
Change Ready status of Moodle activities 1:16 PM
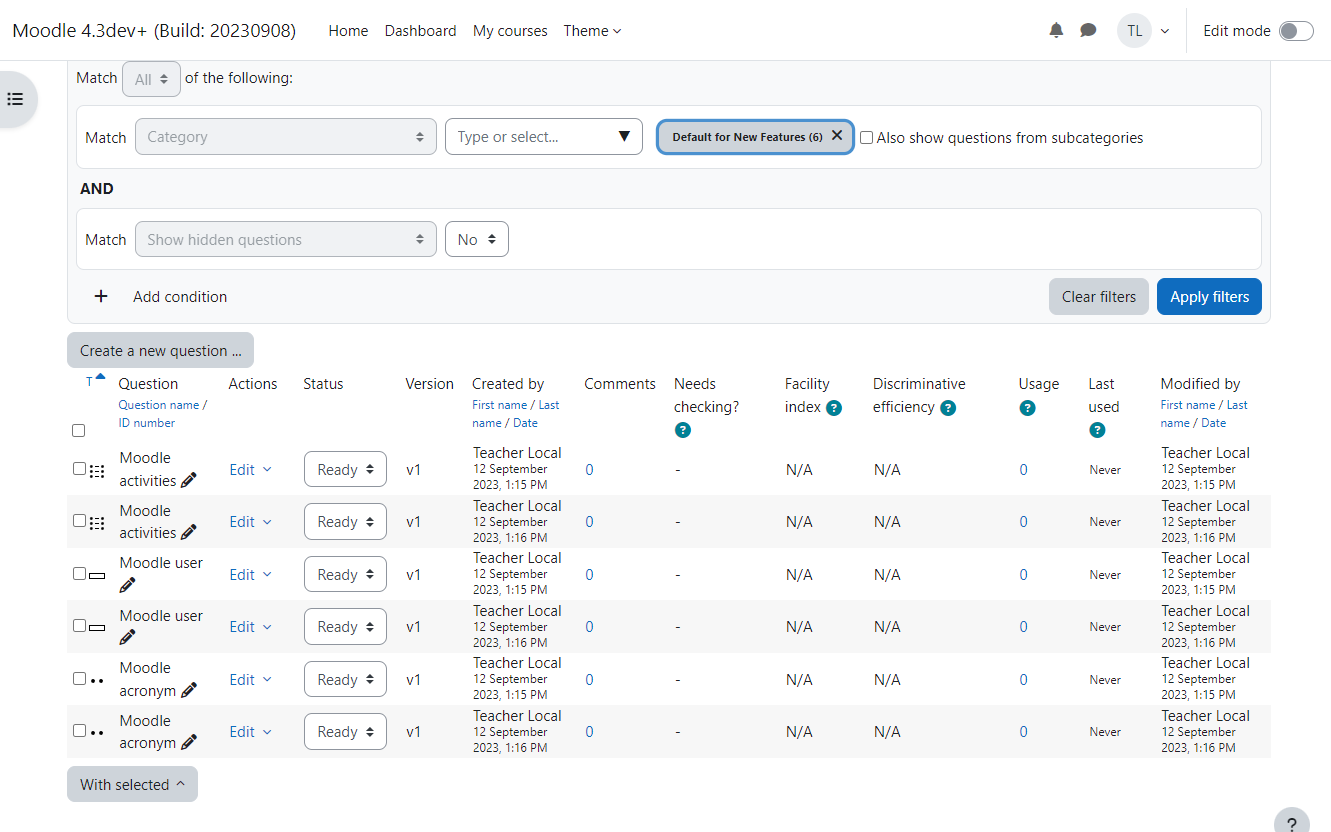[x=345, y=522]
